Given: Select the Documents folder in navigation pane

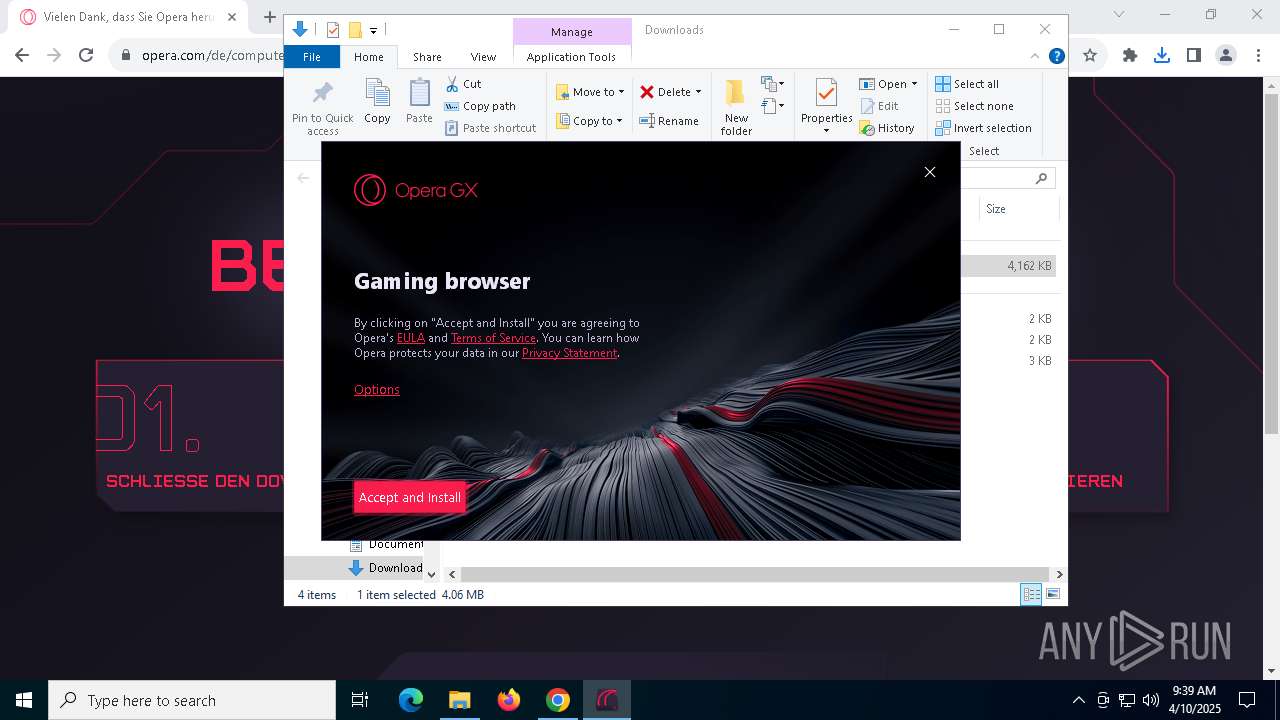Looking at the screenshot, I should tap(385, 544).
